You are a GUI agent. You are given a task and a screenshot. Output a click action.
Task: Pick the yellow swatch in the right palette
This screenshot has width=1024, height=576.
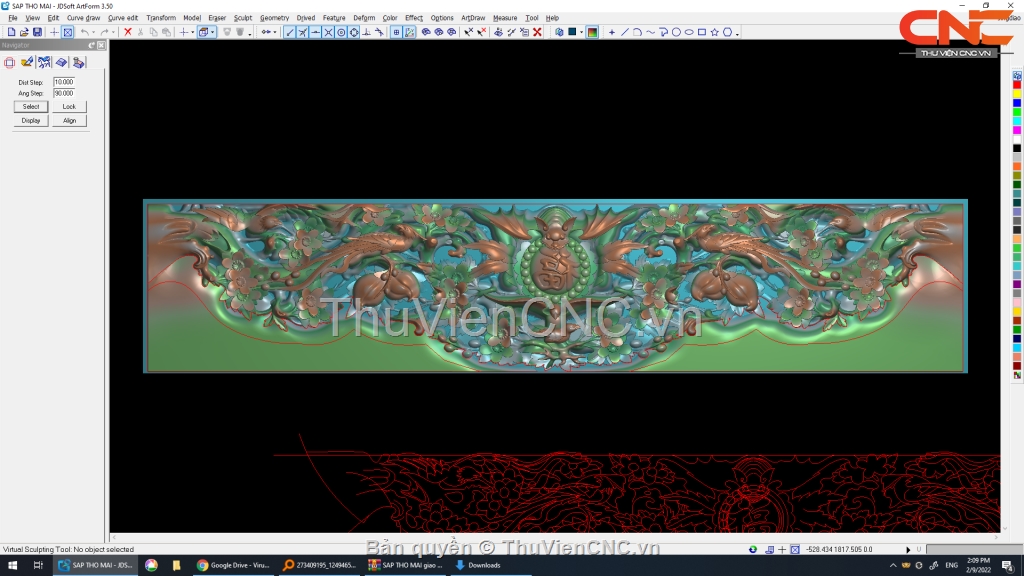(1017, 94)
